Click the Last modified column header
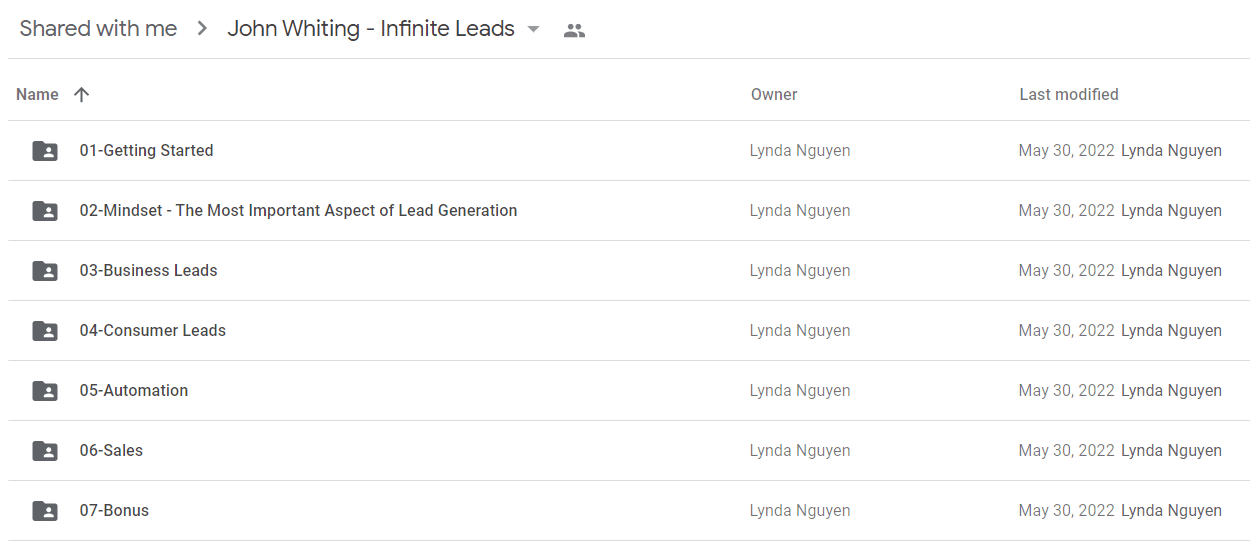 pos(1069,94)
